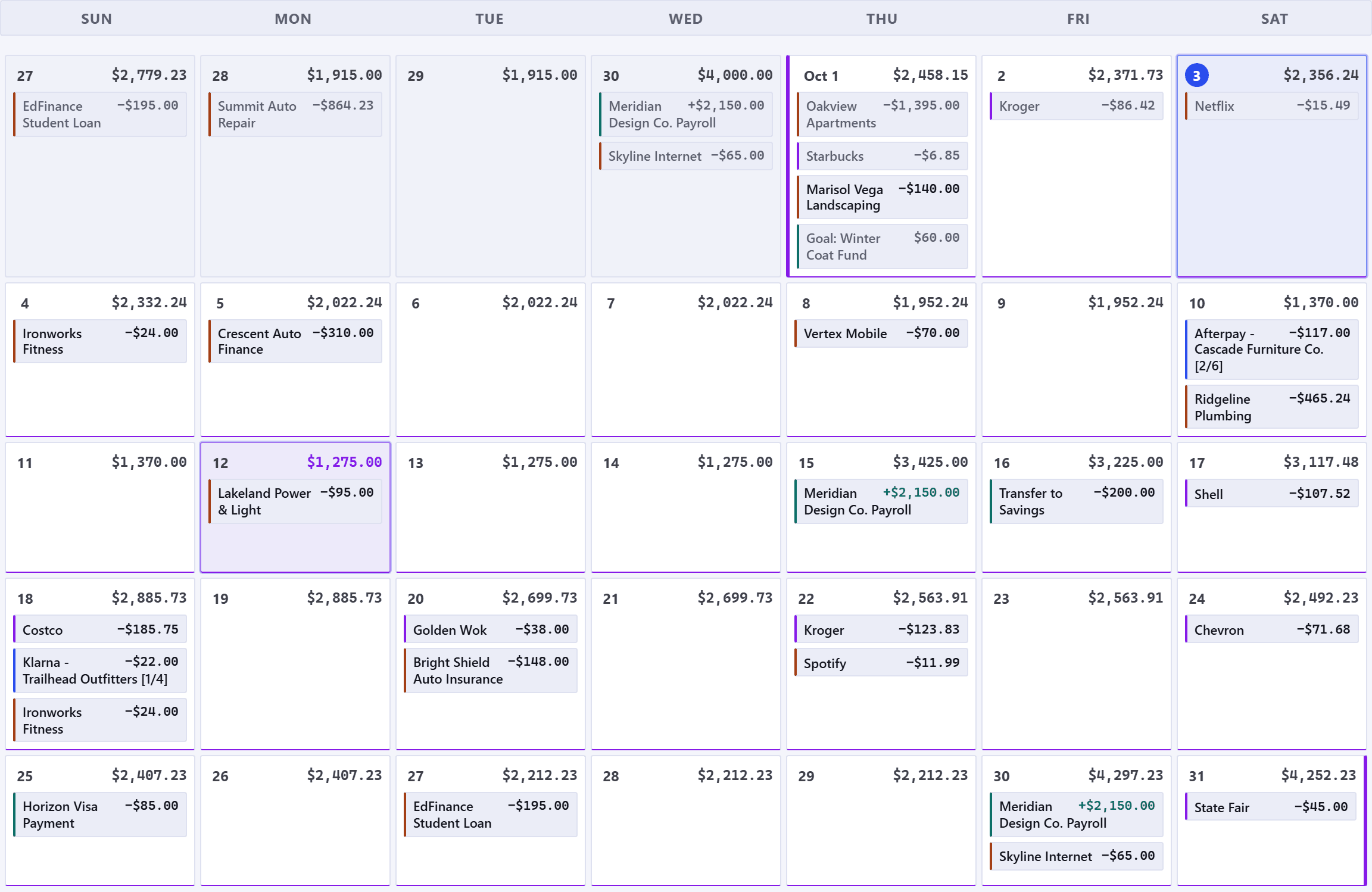Select the highlighted day 3 circle
Screen dimensions: 1372x892
click(1196, 76)
